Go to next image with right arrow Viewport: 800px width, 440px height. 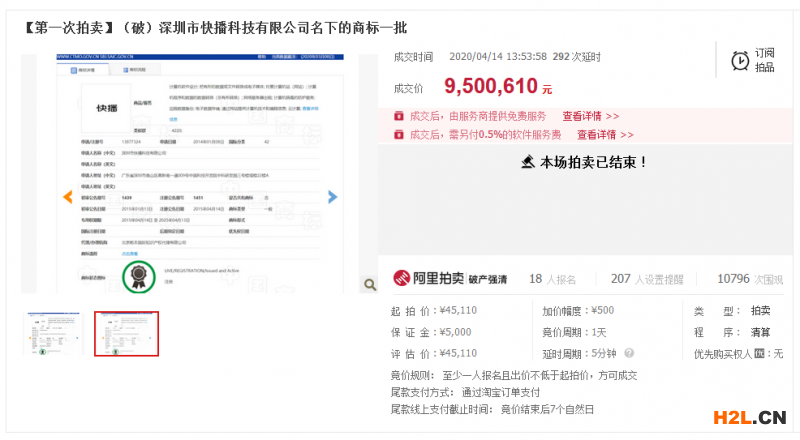(x=333, y=197)
